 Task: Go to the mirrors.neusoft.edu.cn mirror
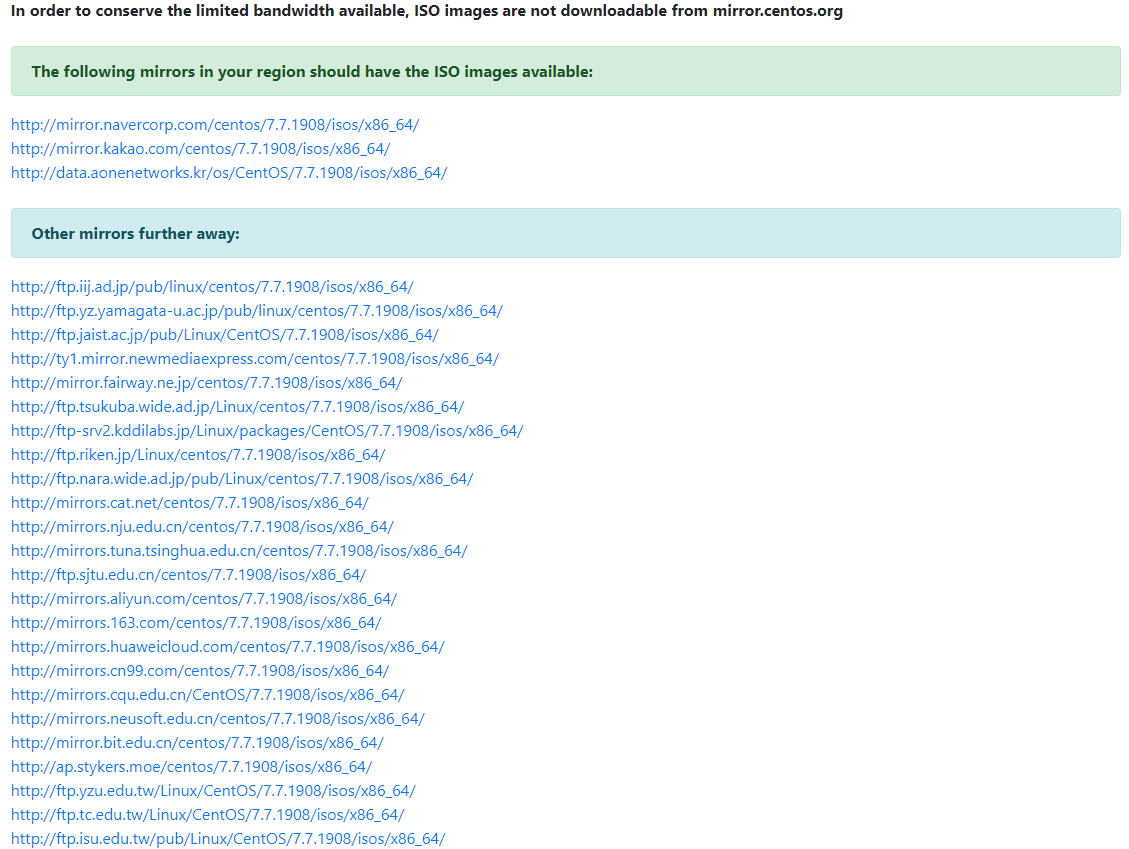217,719
